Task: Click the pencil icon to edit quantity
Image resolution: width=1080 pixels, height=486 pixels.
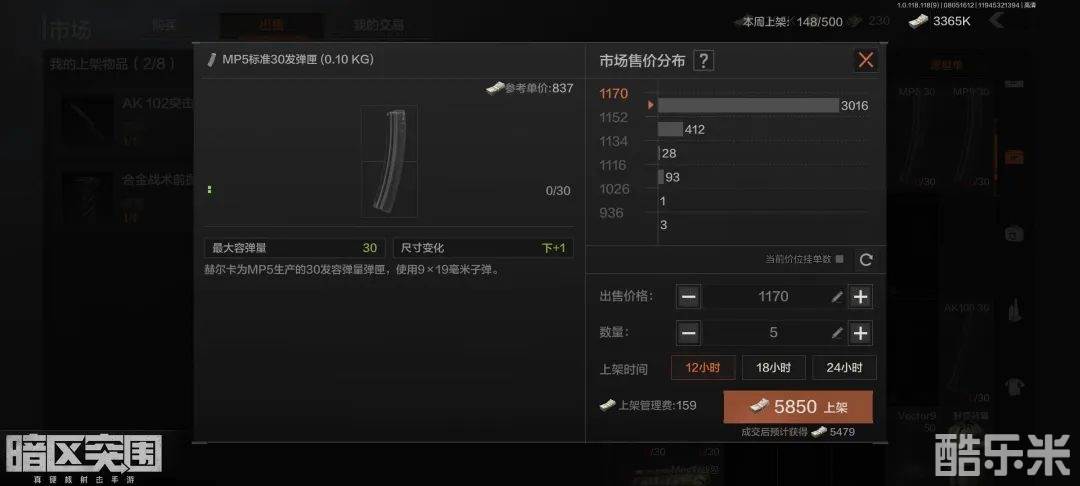Action: click(x=837, y=333)
